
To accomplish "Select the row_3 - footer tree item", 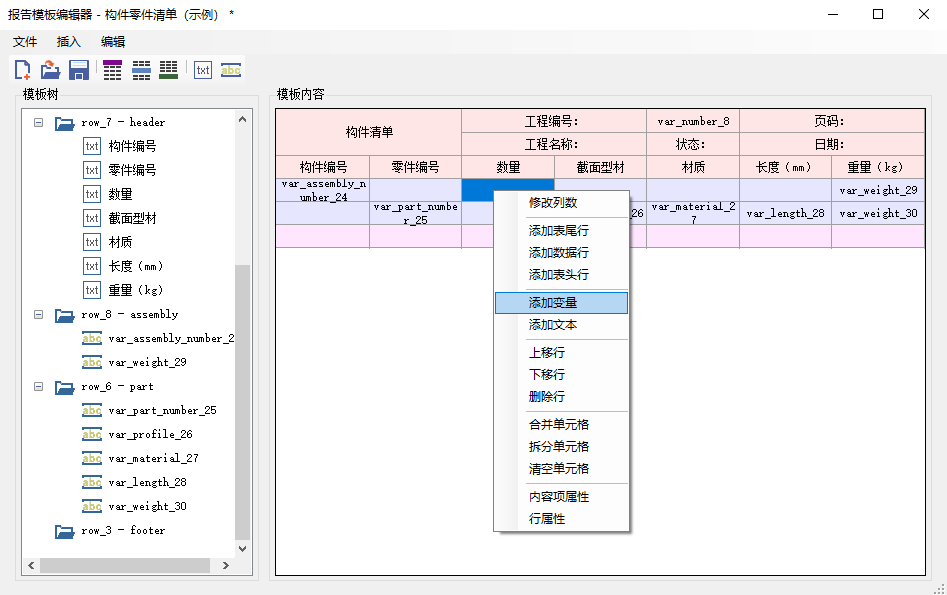I will click(123, 530).
